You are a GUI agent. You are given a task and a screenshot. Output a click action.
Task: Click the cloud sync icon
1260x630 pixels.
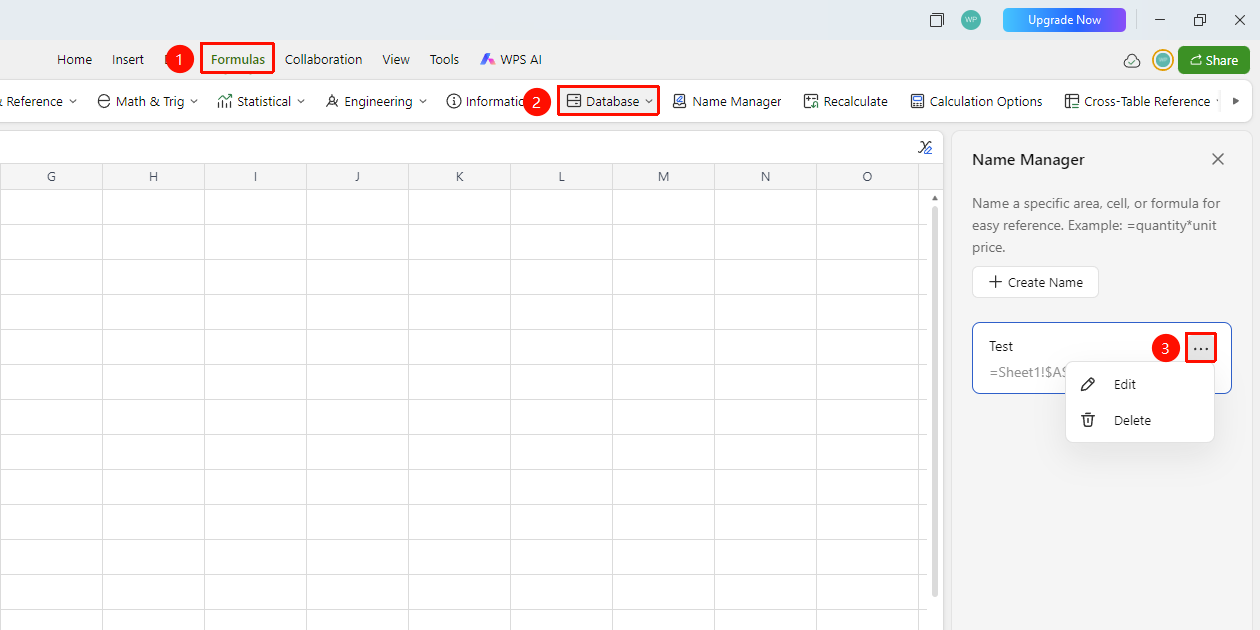coord(1132,60)
